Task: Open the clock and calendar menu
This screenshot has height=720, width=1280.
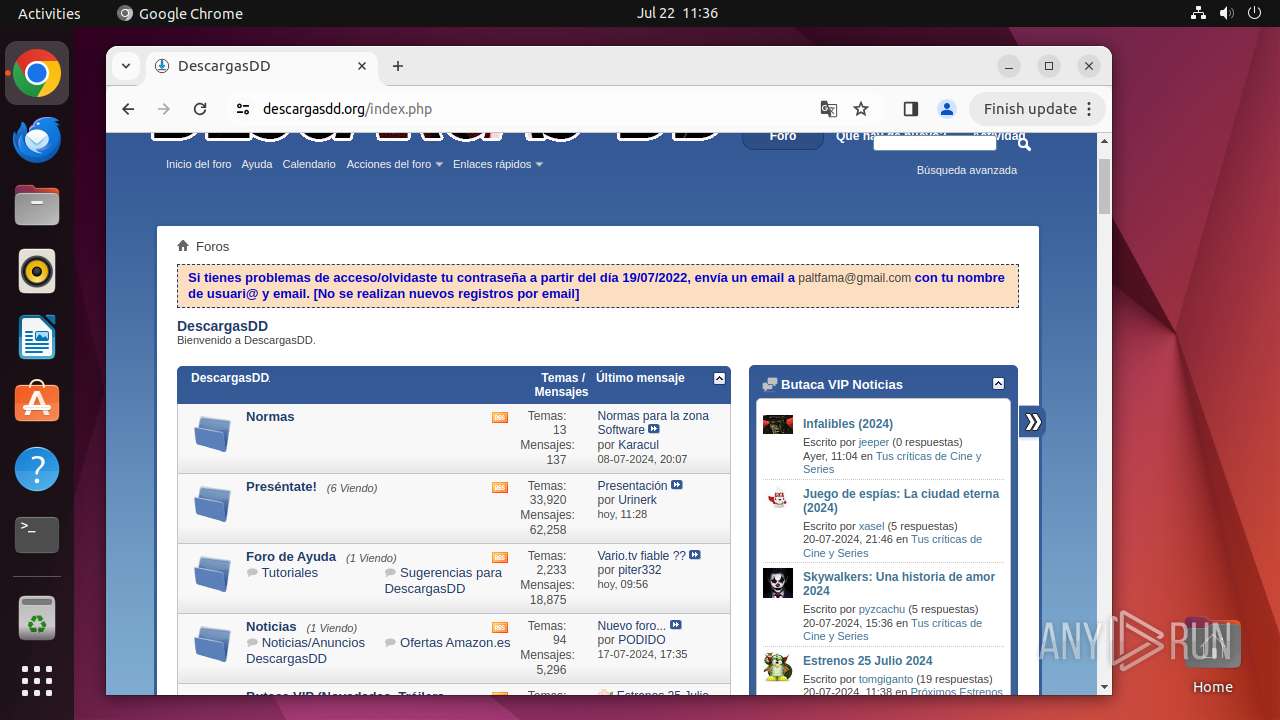Action: coord(677,13)
